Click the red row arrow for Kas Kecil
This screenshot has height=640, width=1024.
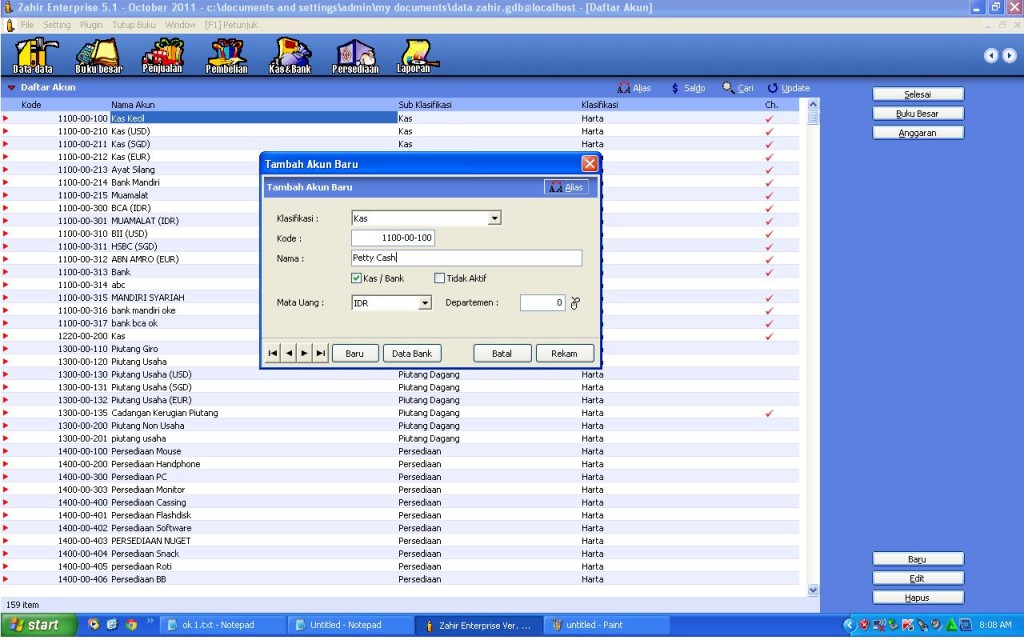pyautogui.click(x=6, y=118)
